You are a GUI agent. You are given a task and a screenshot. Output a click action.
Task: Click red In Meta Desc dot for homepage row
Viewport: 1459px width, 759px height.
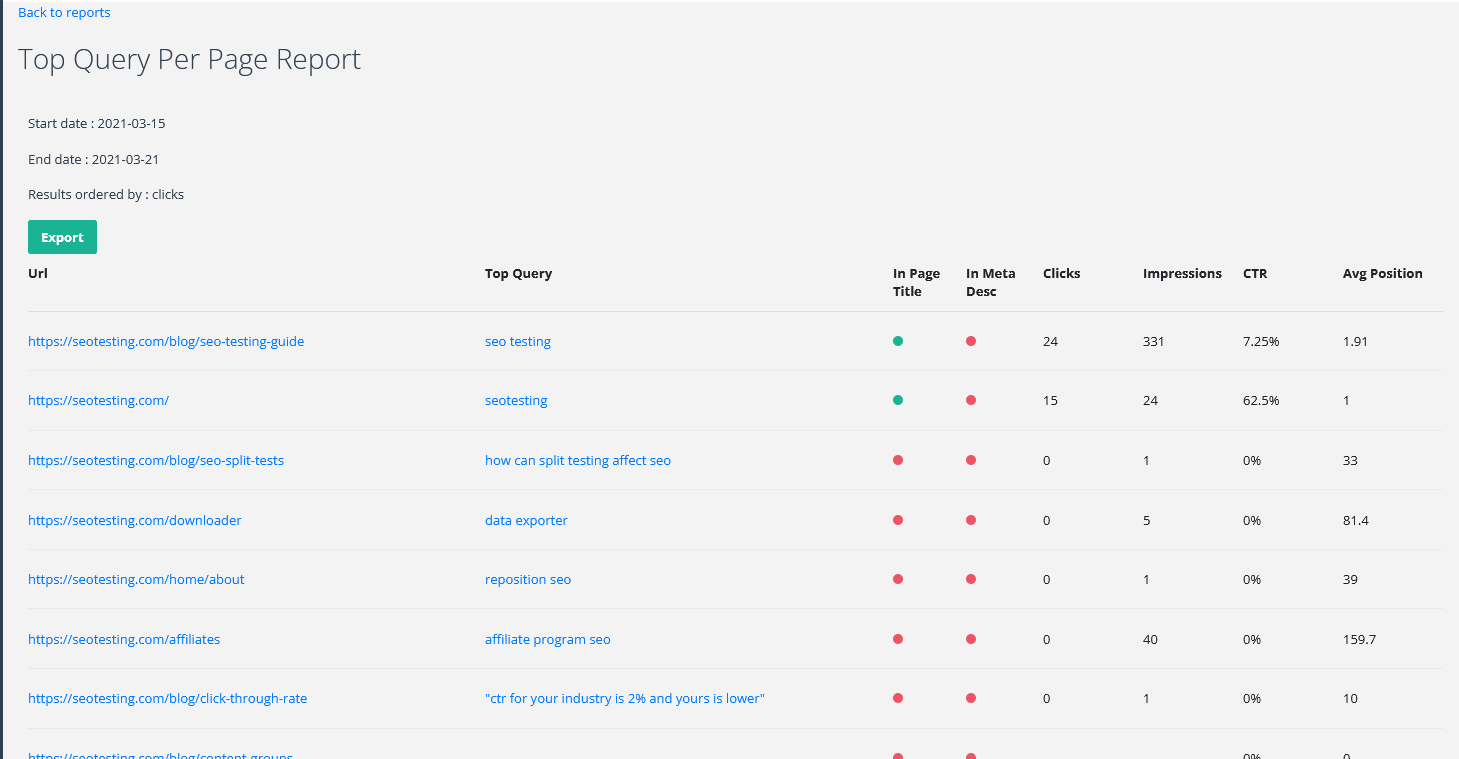[971, 400]
